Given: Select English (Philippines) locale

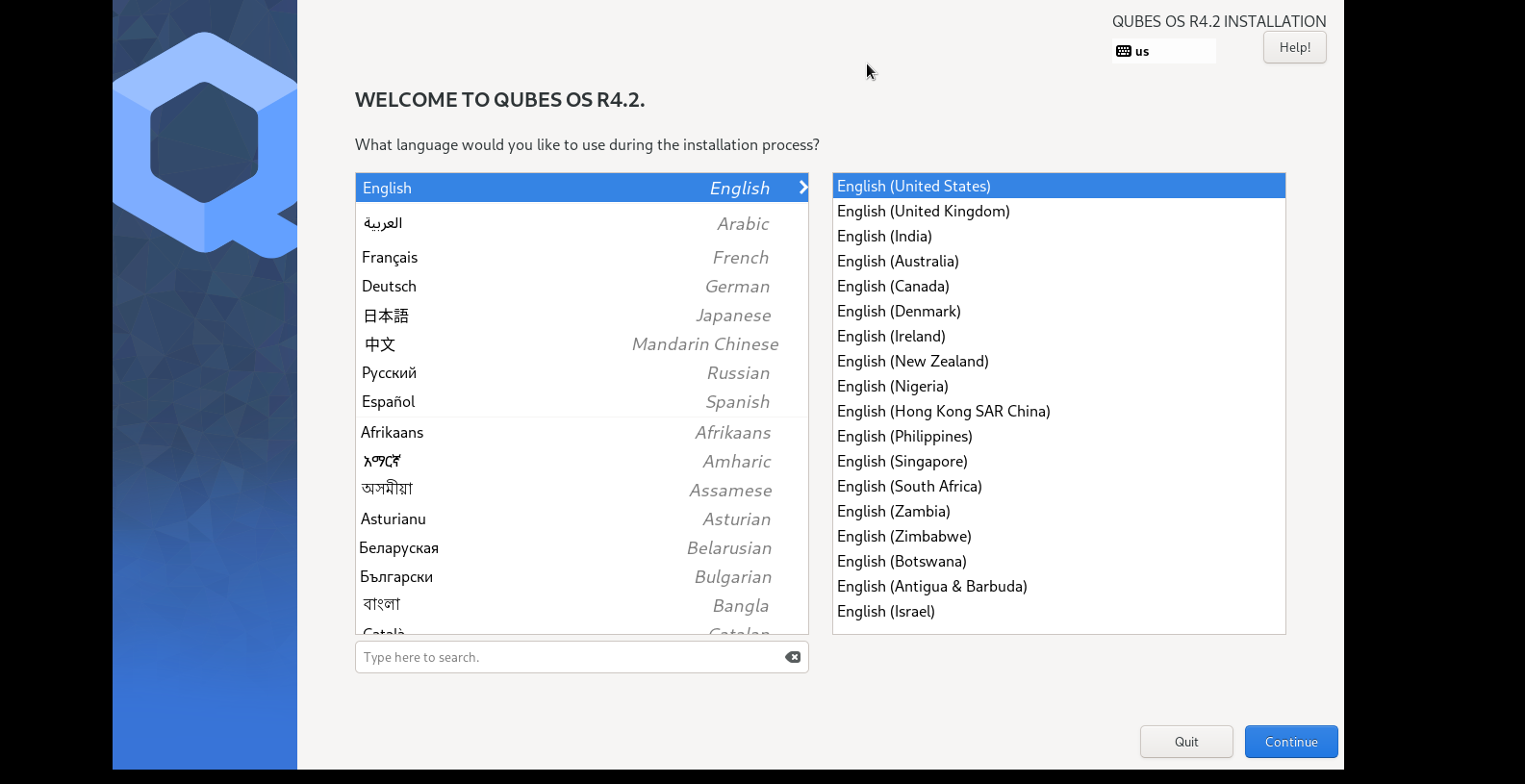Looking at the screenshot, I should (x=1059, y=436).
